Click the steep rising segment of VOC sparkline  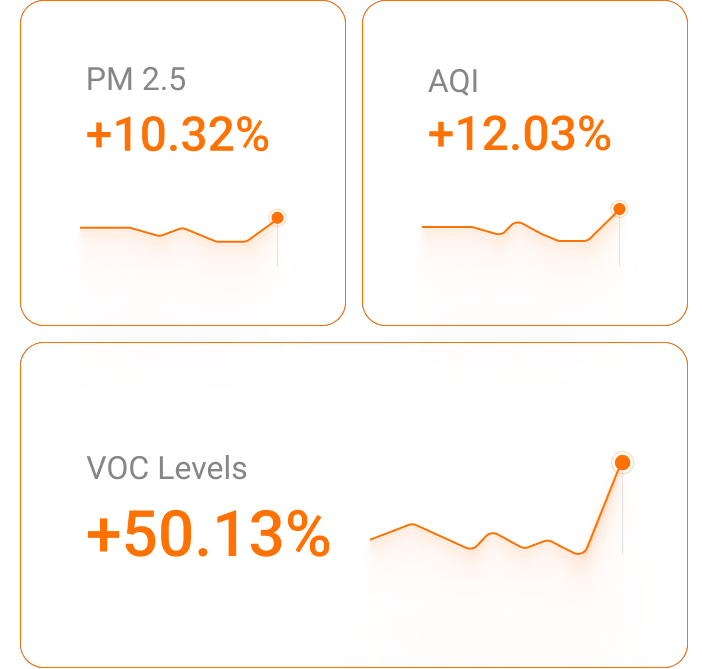coord(602,506)
